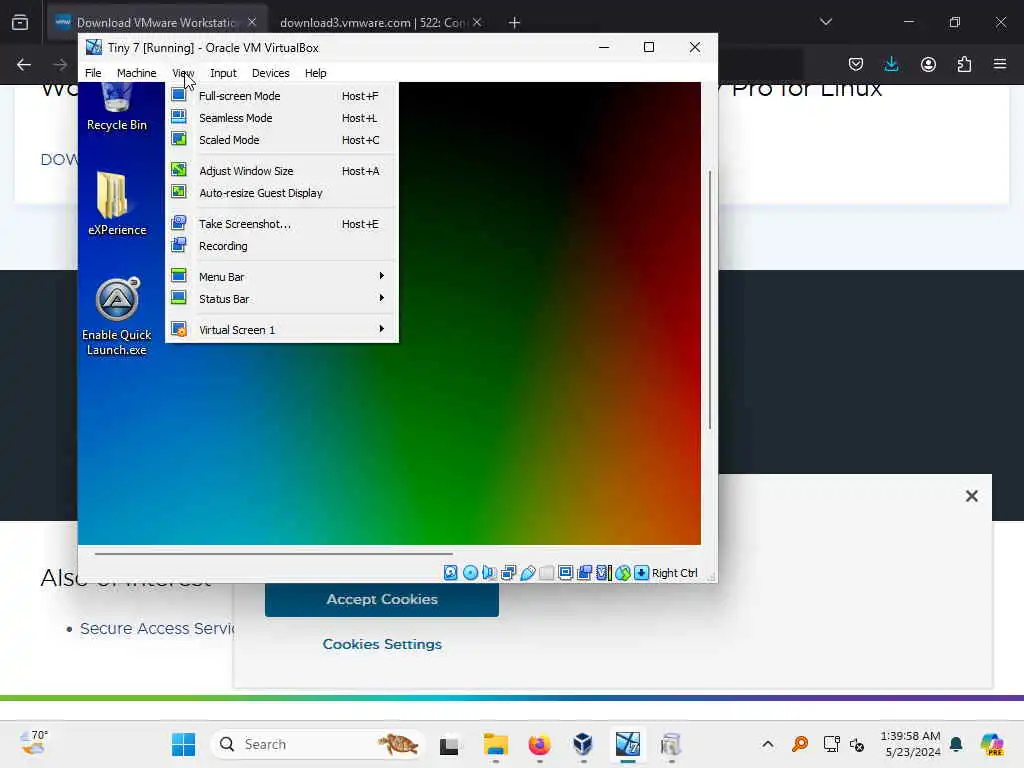1024x768 pixels.
Task: Click Accept Cookies button
Action: pyautogui.click(x=382, y=600)
